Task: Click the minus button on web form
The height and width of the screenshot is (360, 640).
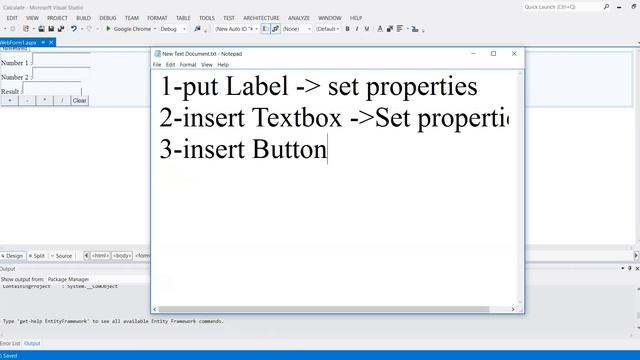Action: click(x=27, y=100)
